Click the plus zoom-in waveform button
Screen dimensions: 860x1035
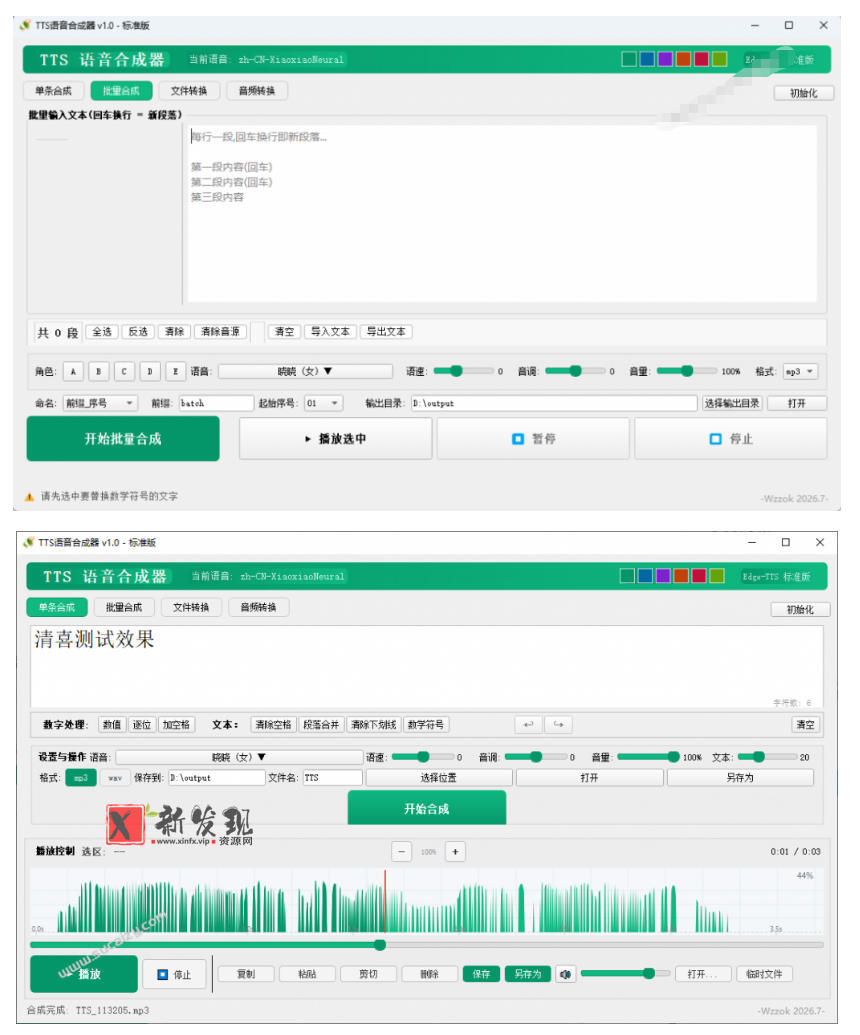click(x=455, y=851)
